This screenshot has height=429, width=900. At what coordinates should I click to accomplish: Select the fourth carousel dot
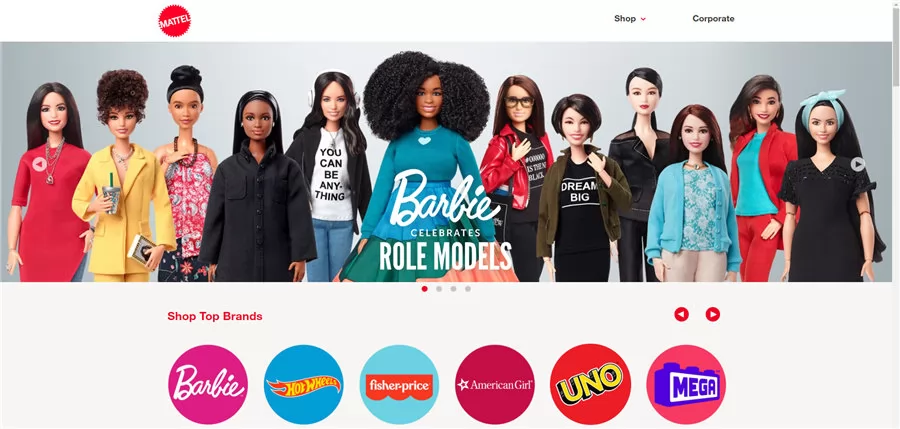(x=468, y=289)
